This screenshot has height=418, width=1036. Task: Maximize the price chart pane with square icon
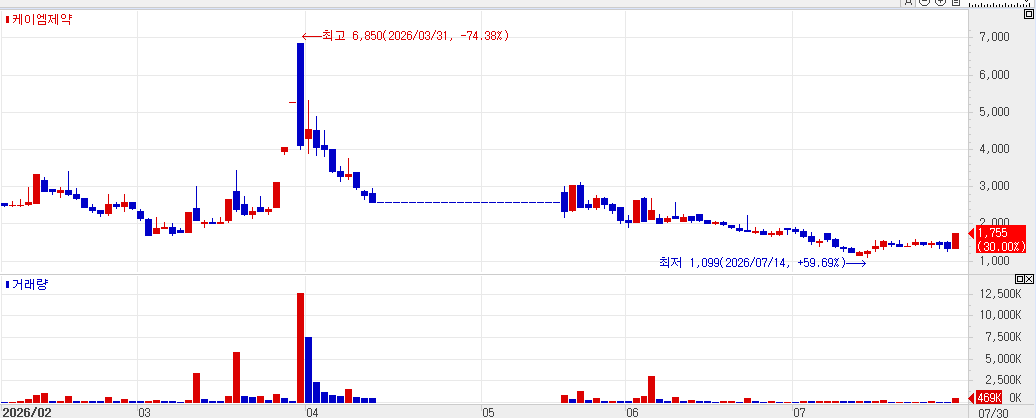click(1029, 14)
